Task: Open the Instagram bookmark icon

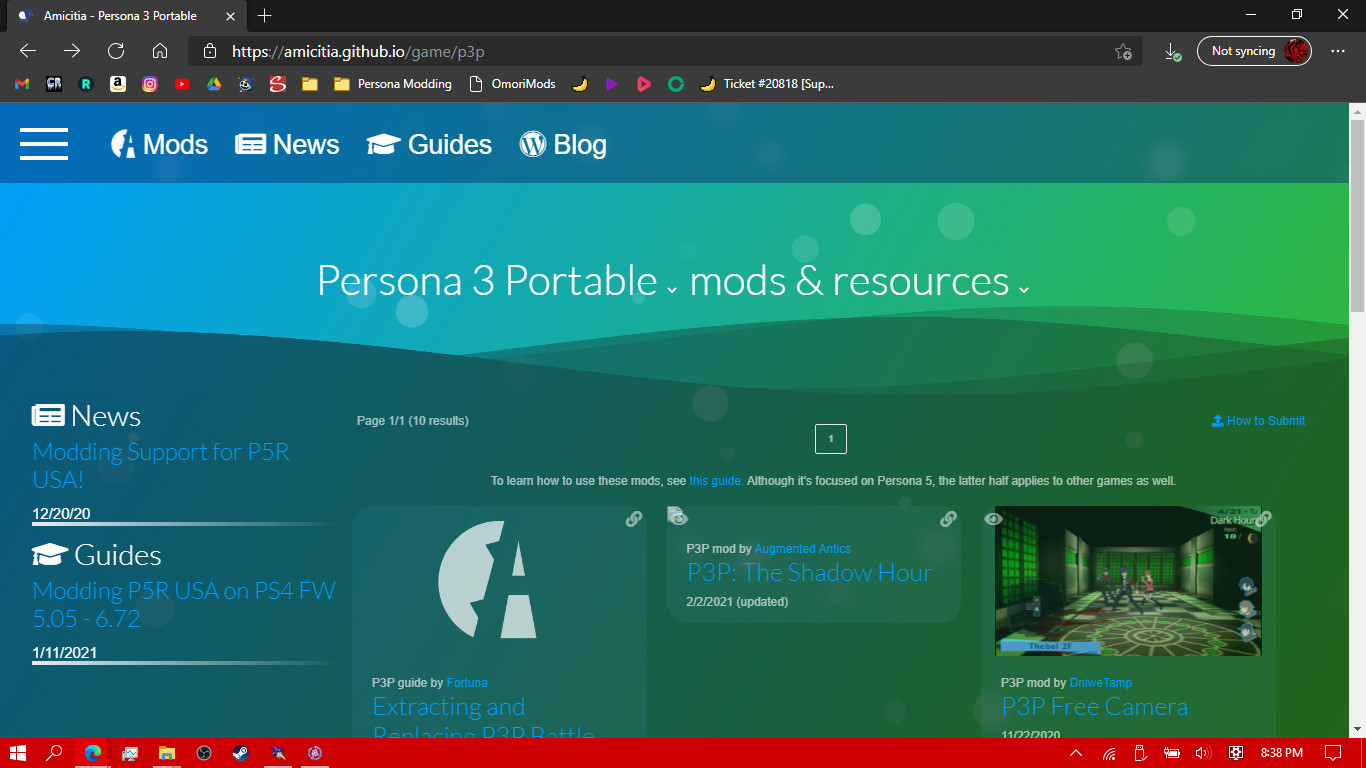Action: (150, 84)
